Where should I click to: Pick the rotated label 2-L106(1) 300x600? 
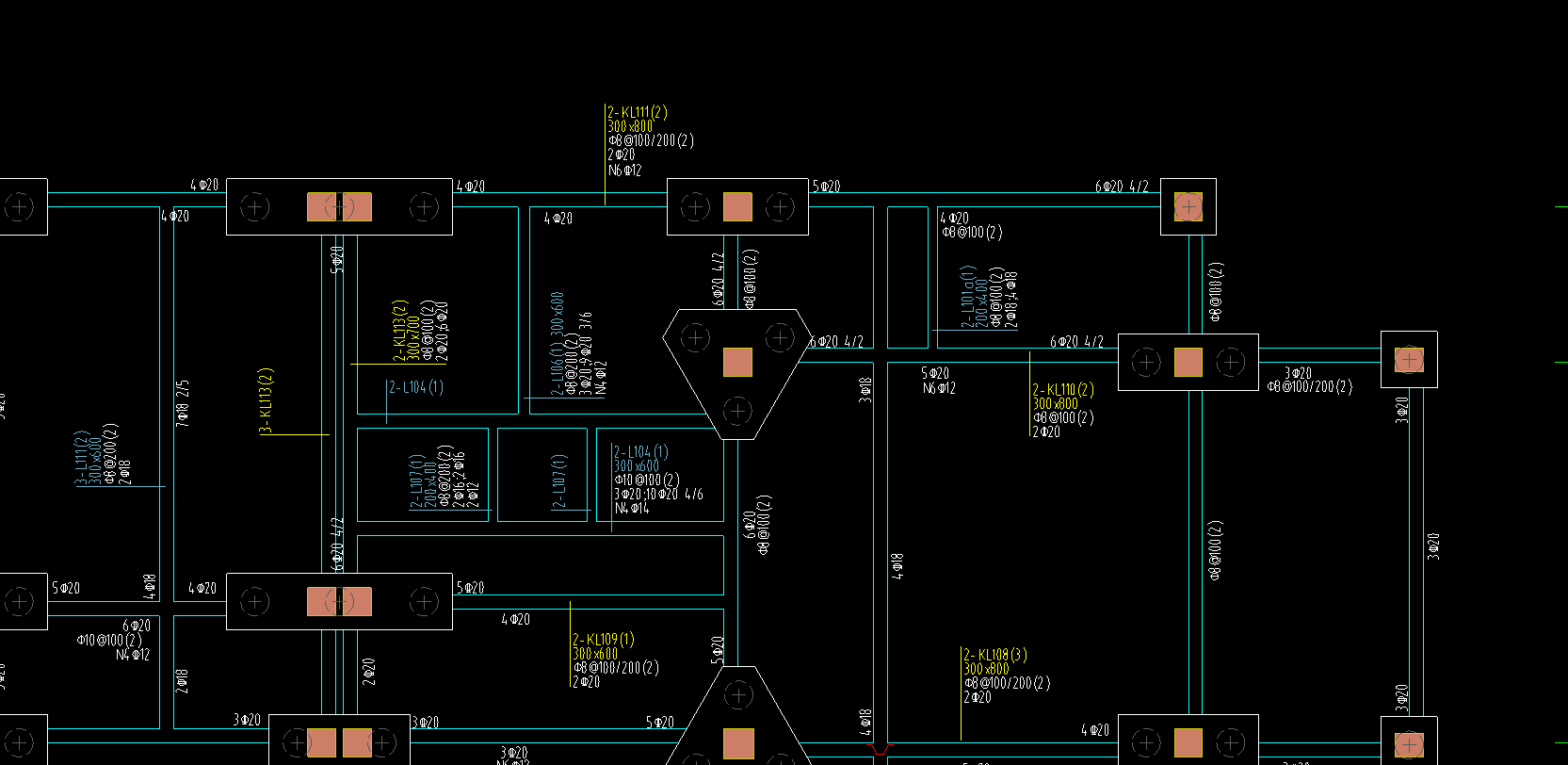point(558,343)
